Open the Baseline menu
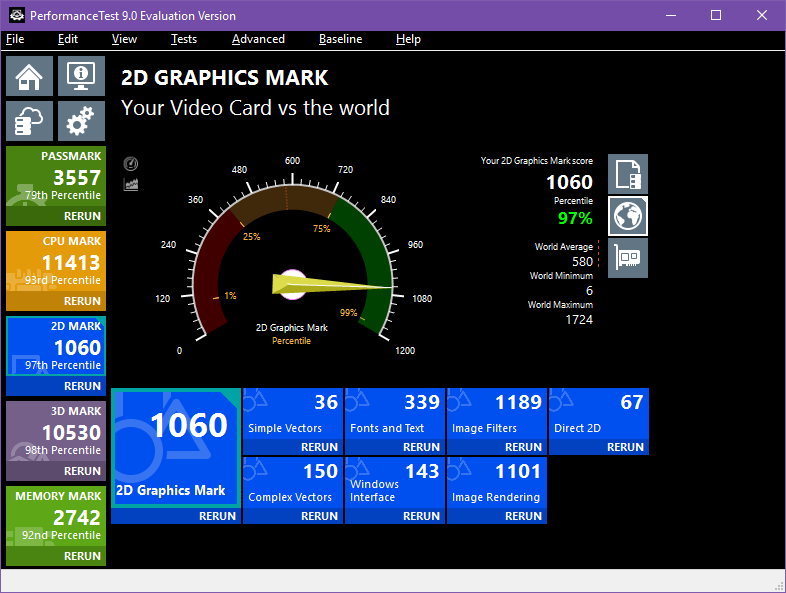The width and height of the screenshot is (786, 593). click(x=340, y=39)
